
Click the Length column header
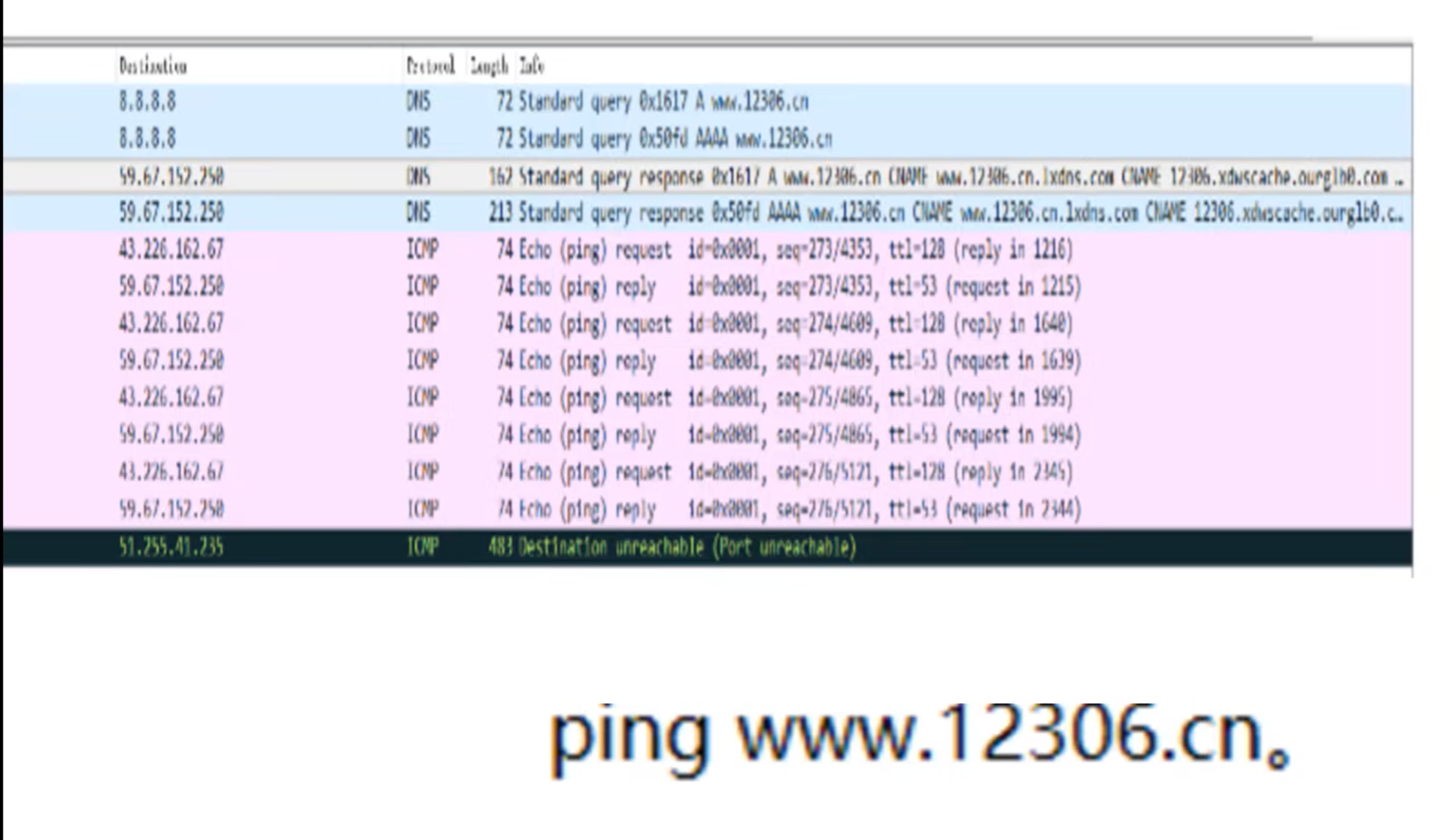coord(489,66)
